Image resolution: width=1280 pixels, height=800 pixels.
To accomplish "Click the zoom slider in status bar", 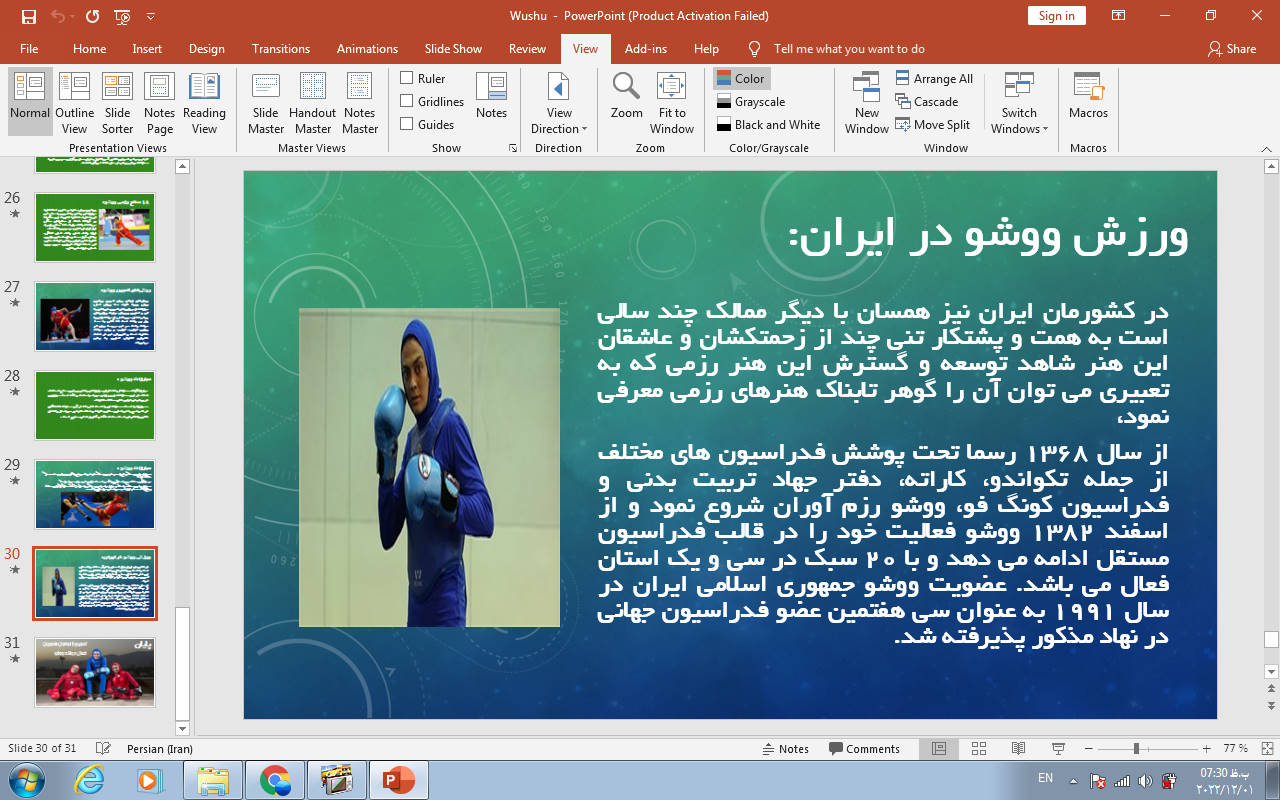I will coord(1136,749).
